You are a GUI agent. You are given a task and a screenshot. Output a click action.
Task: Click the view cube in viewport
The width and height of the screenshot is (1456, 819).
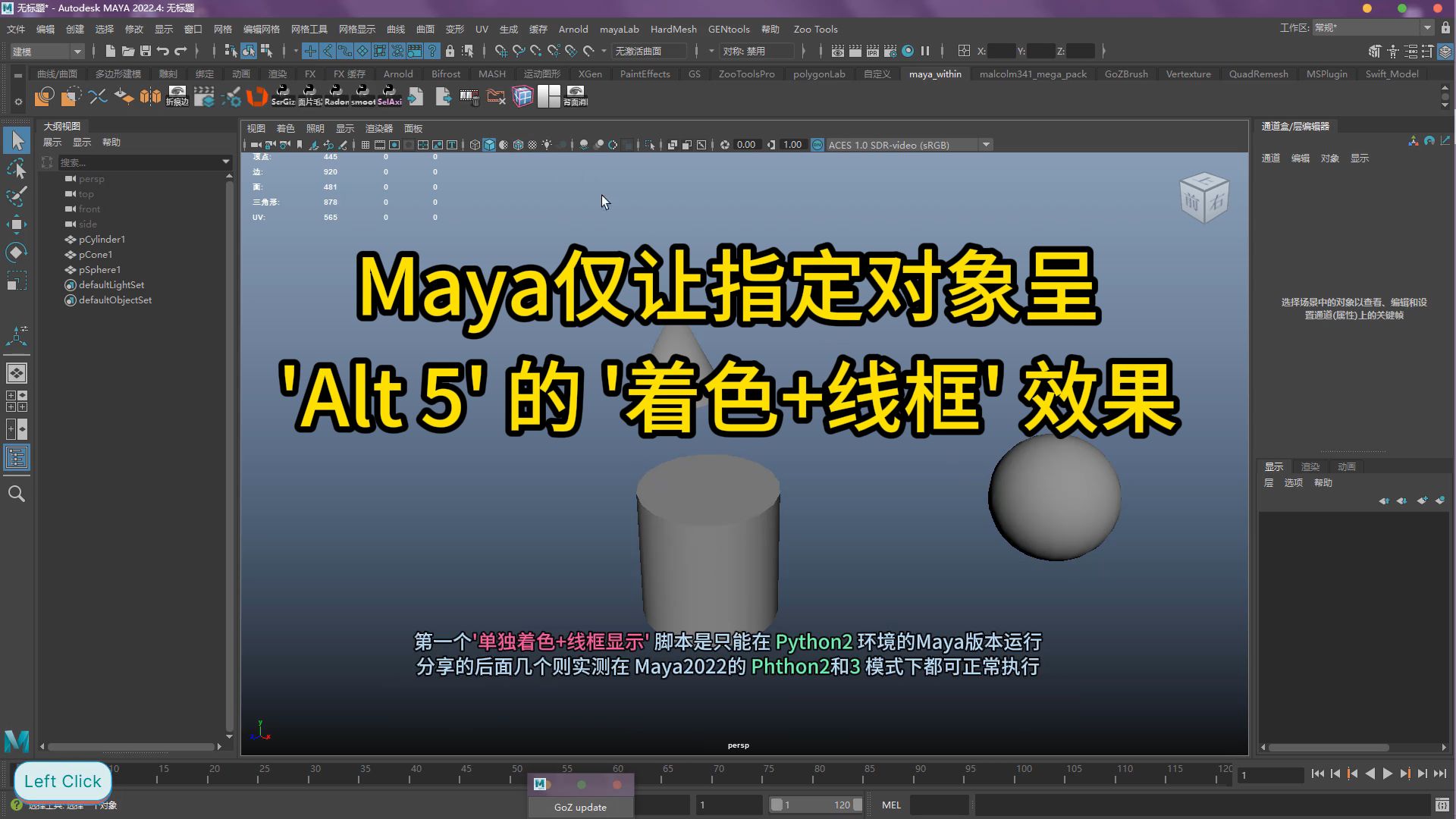1204,199
